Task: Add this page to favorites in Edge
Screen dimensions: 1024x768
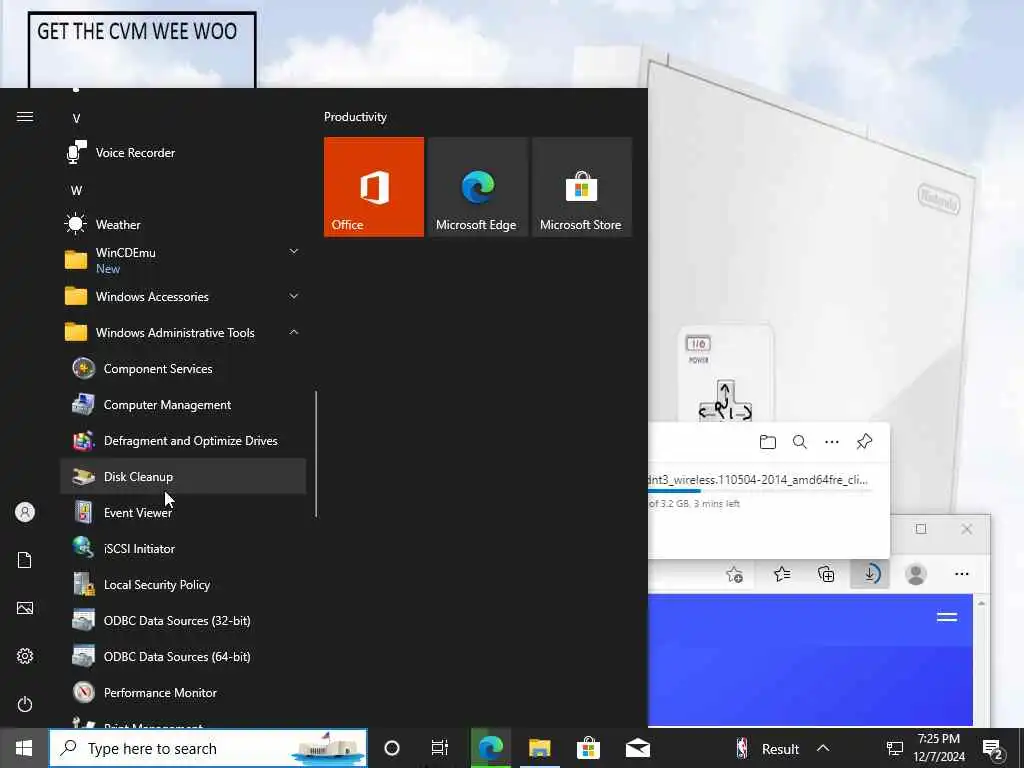Action: (734, 575)
